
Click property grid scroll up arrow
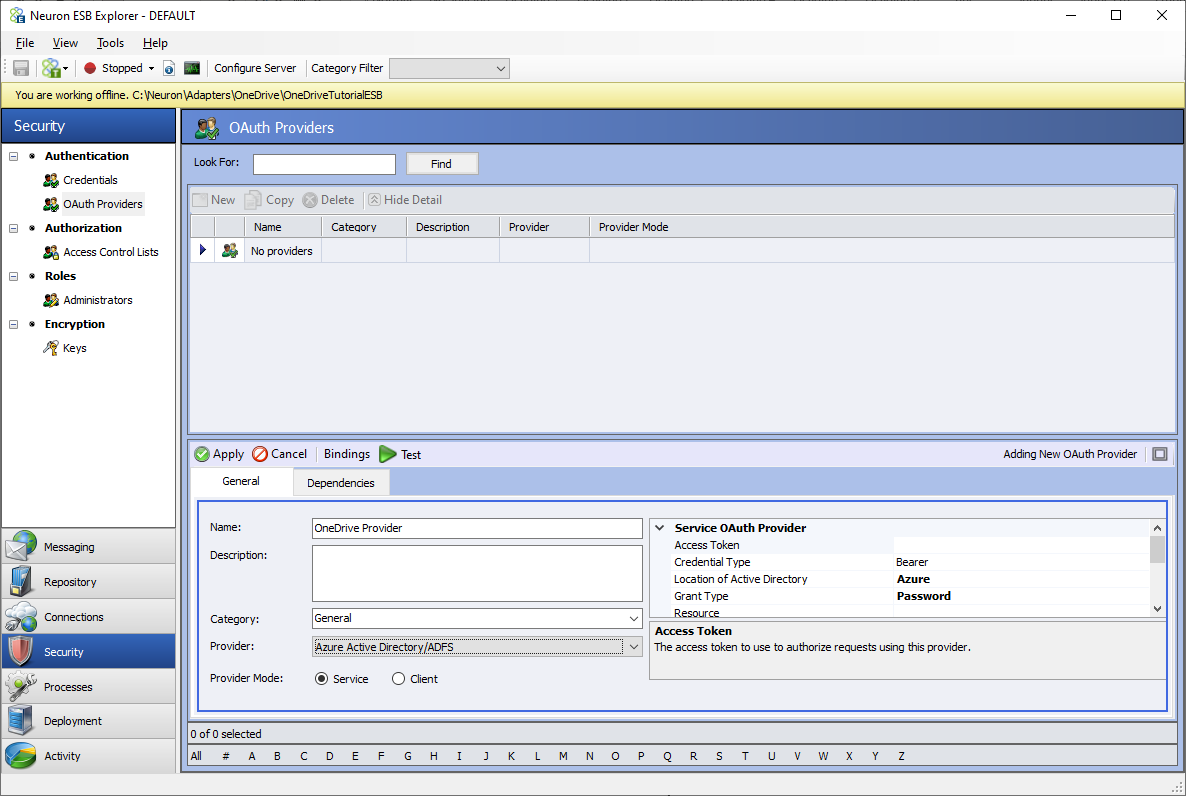click(x=1157, y=528)
